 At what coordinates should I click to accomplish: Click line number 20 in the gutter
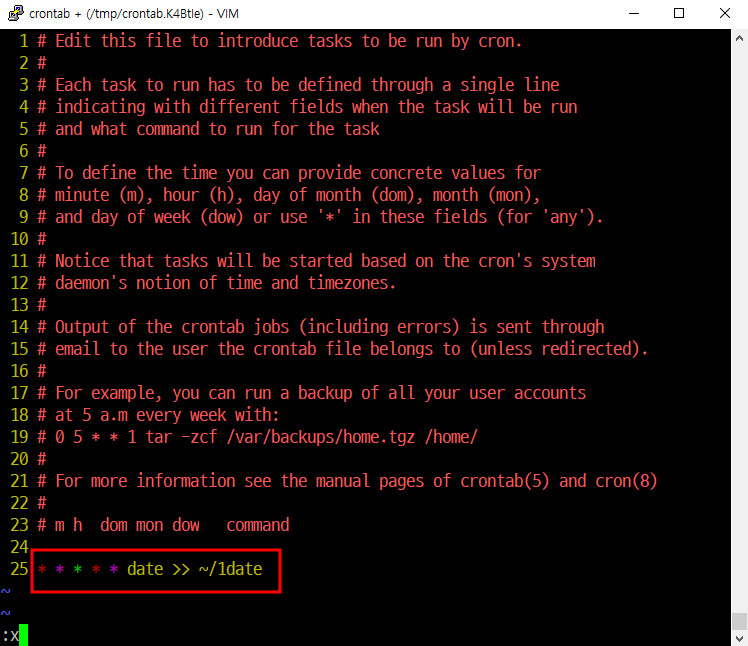[20, 459]
